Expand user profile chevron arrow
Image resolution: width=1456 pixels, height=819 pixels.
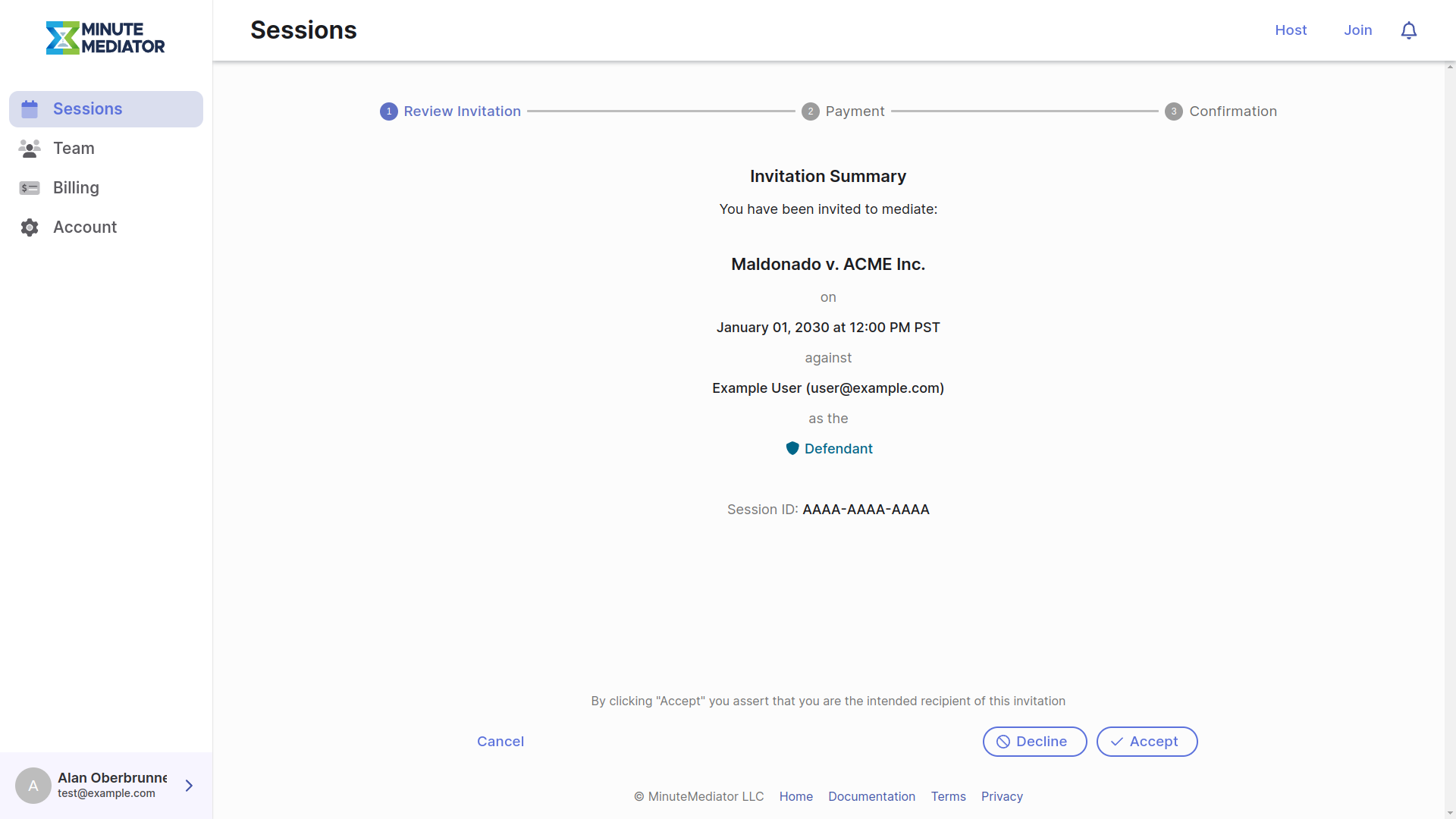click(x=189, y=786)
